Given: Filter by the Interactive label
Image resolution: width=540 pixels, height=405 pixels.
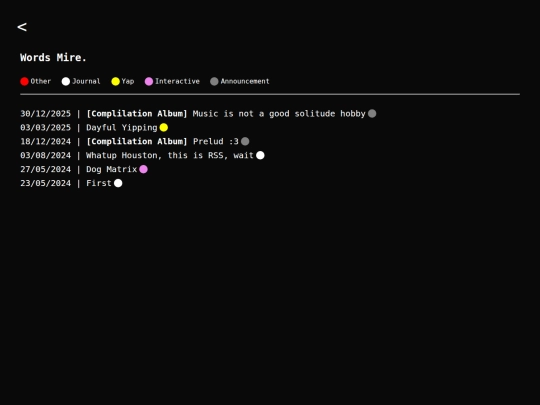Looking at the screenshot, I should 177,81.
